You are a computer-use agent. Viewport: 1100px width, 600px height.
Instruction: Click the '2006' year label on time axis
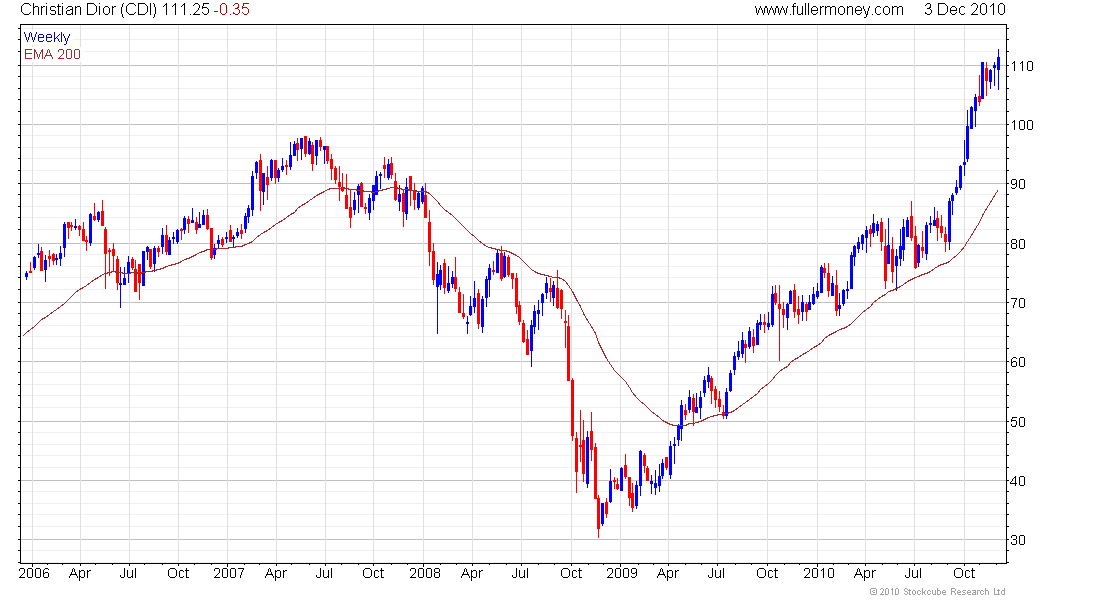(34, 573)
